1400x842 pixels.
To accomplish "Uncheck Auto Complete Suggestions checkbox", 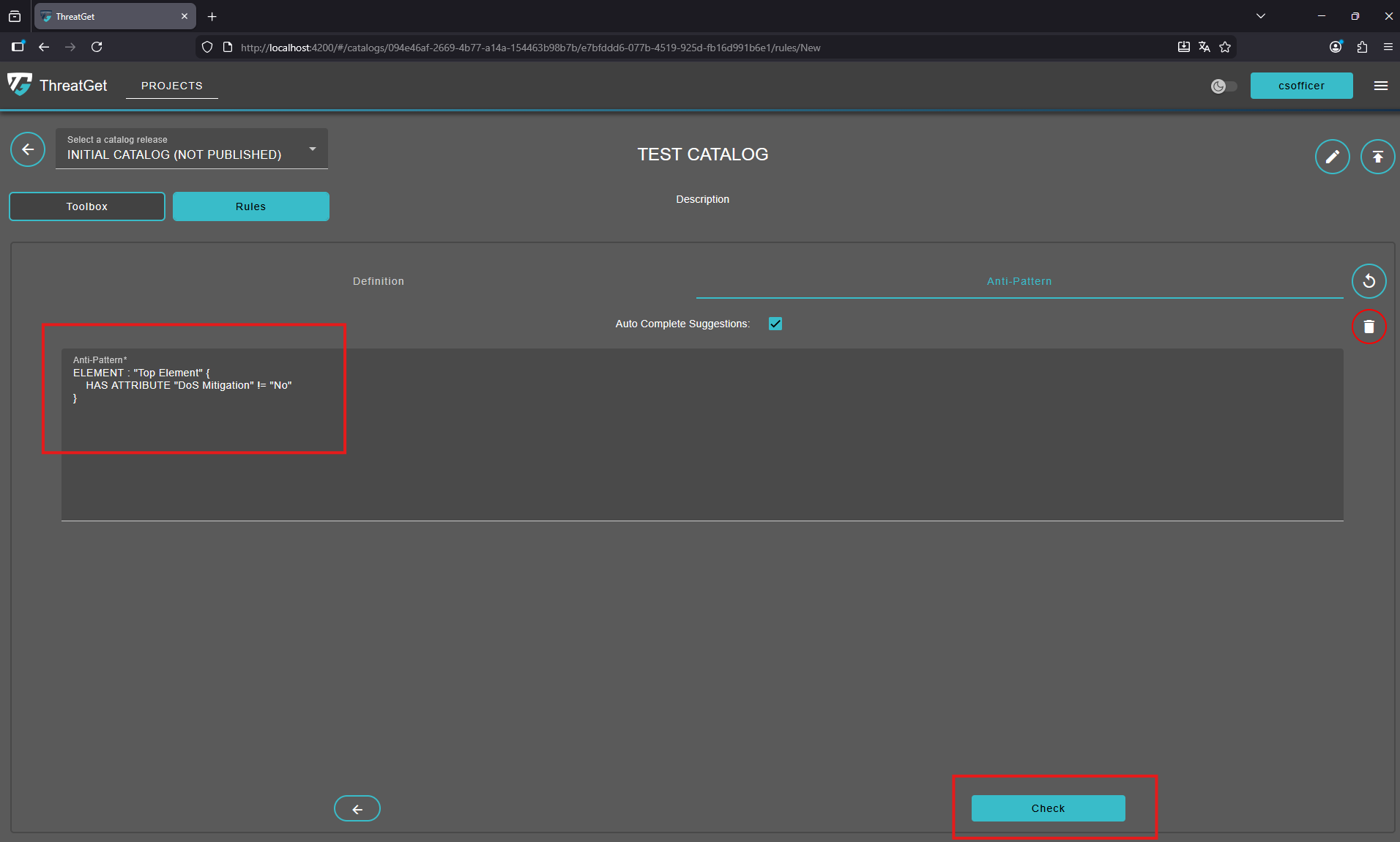I will pyautogui.click(x=775, y=324).
